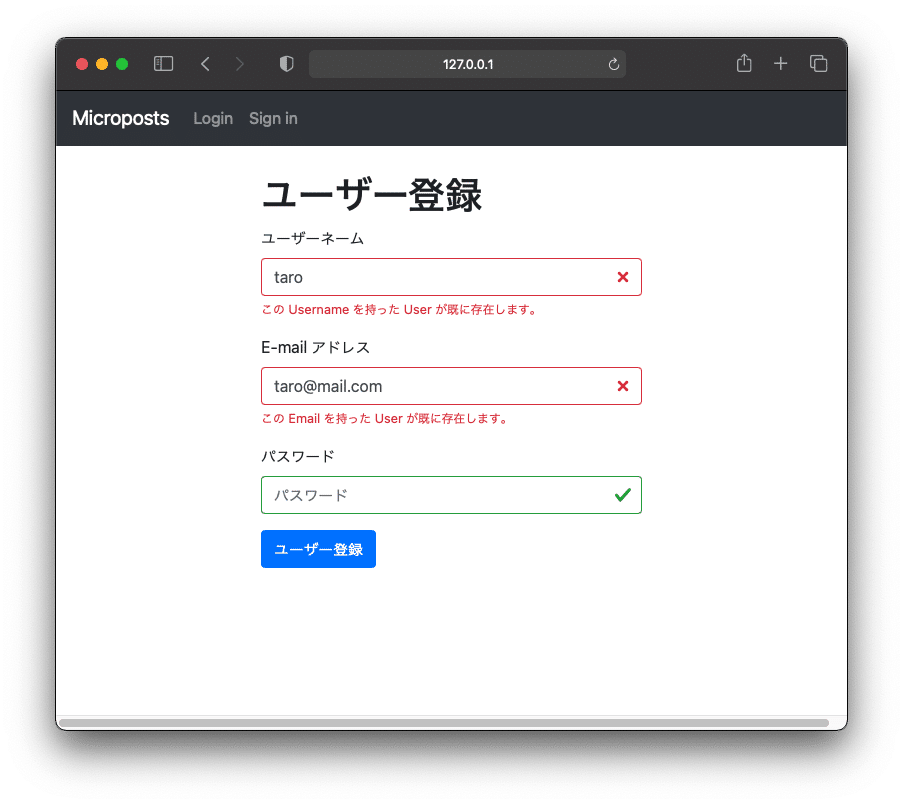Submit the blue ユーザー登録 button
This screenshot has width=903, height=804.
(x=318, y=549)
